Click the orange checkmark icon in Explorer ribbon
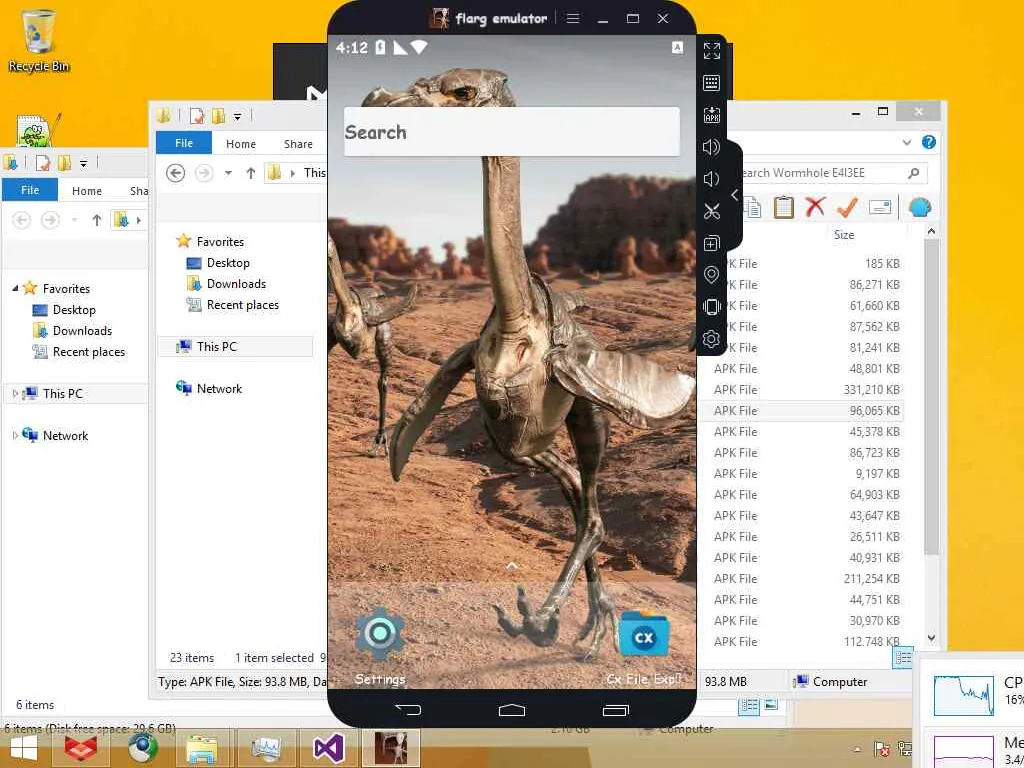1024x768 pixels. coord(847,207)
